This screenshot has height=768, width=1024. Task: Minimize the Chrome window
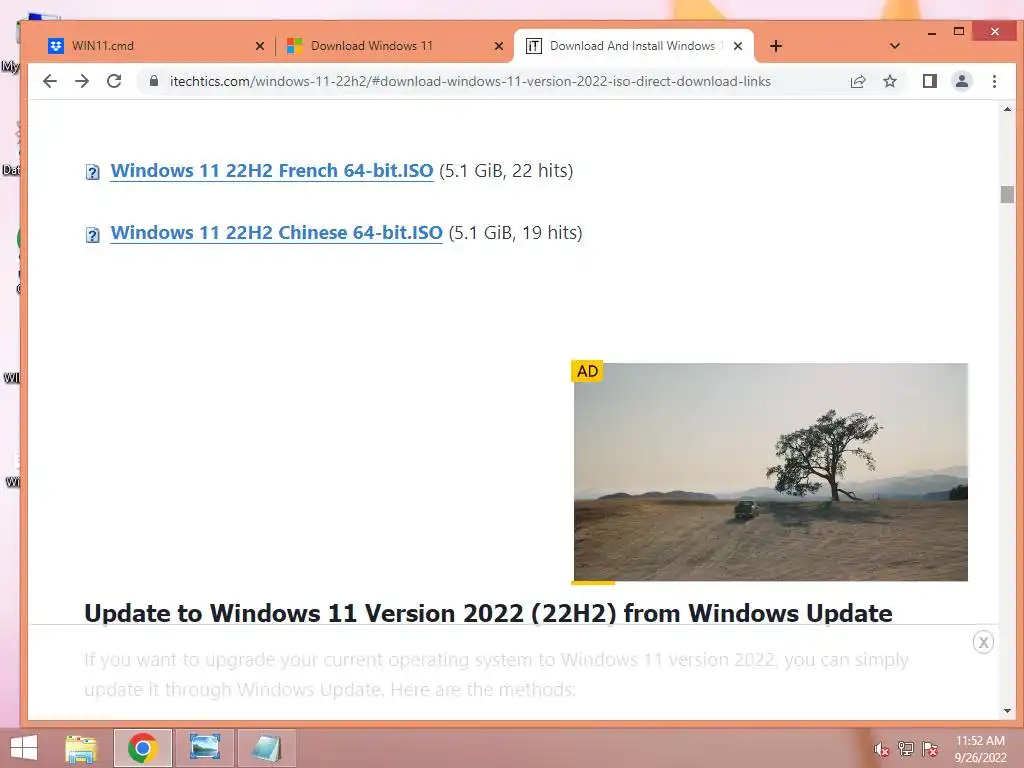point(932,32)
